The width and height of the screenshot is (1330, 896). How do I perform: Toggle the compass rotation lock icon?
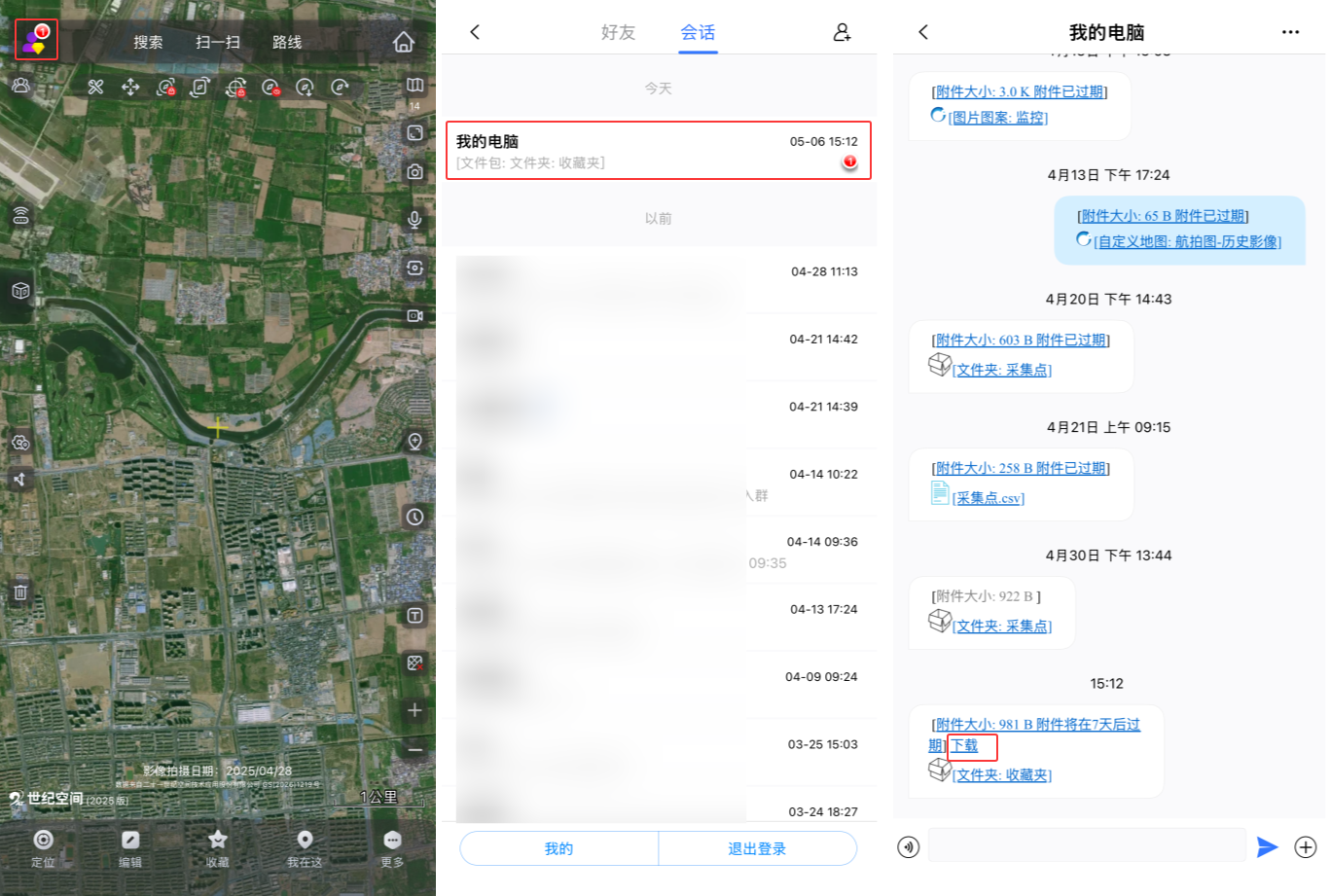(165, 88)
